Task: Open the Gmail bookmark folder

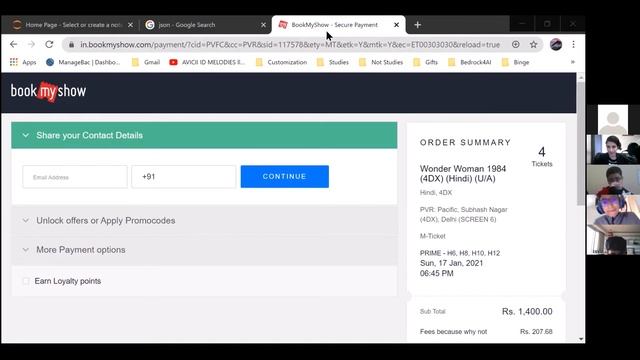Action: coord(146,62)
